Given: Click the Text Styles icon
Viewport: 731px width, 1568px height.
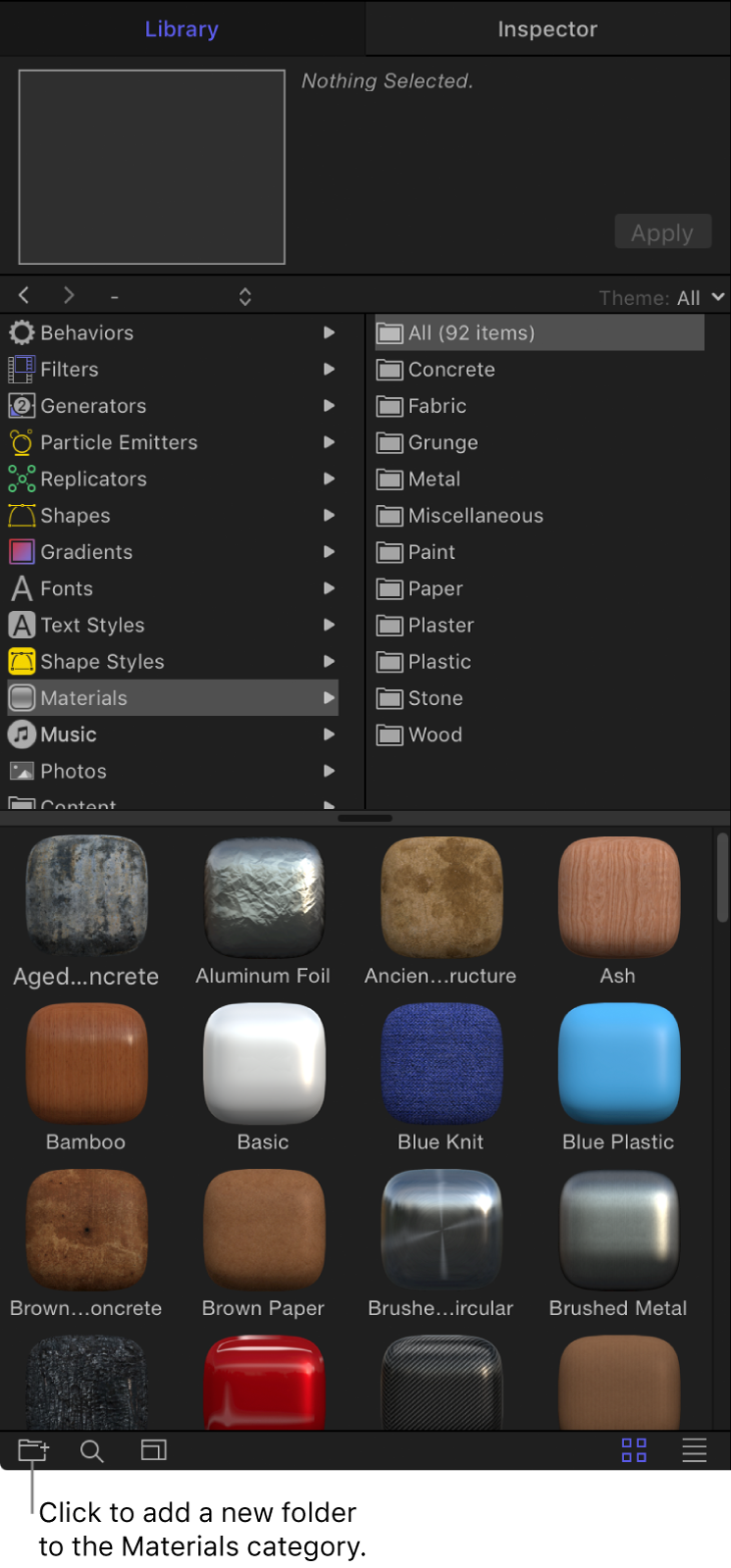Looking at the screenshot, I should tap(22, 625).
